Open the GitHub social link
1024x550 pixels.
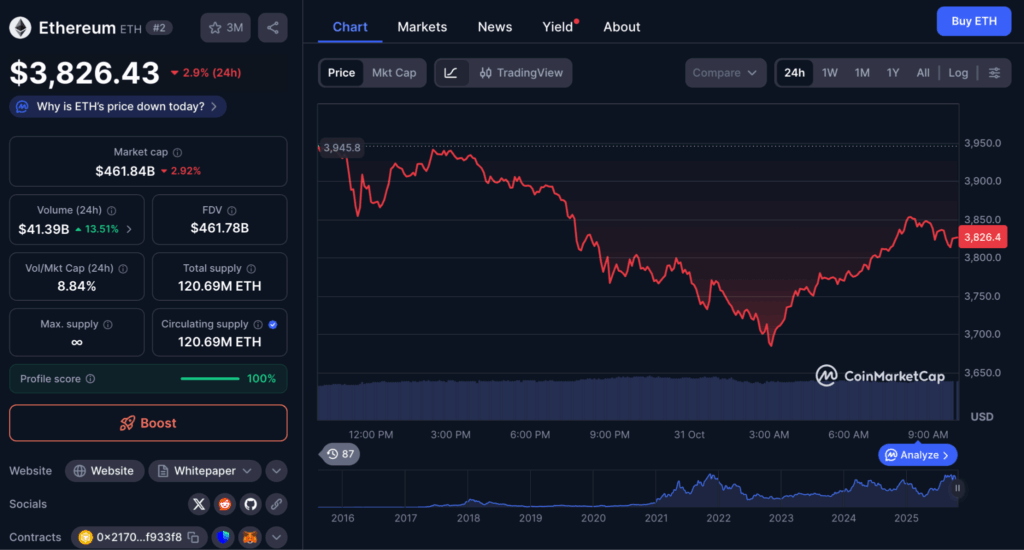click(x=250, y=504)
